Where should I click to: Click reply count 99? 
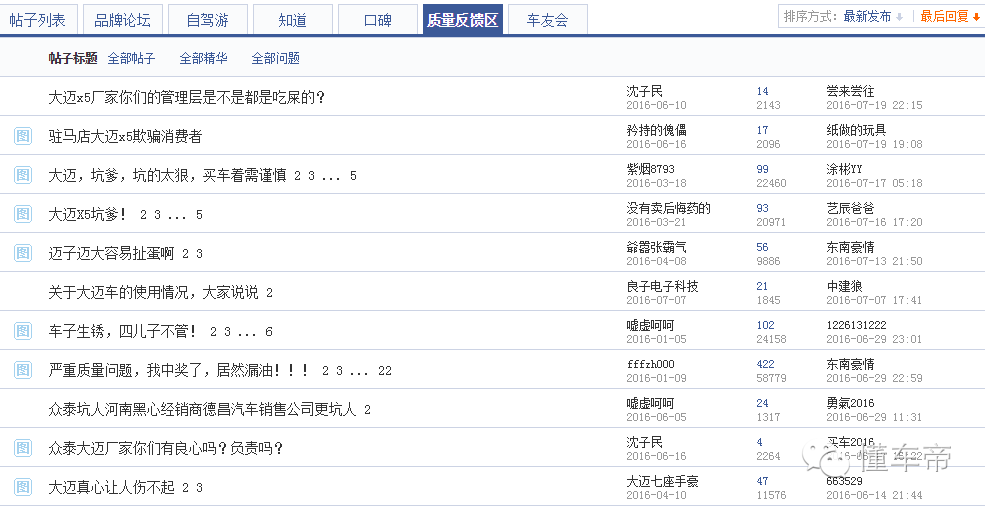763,169
